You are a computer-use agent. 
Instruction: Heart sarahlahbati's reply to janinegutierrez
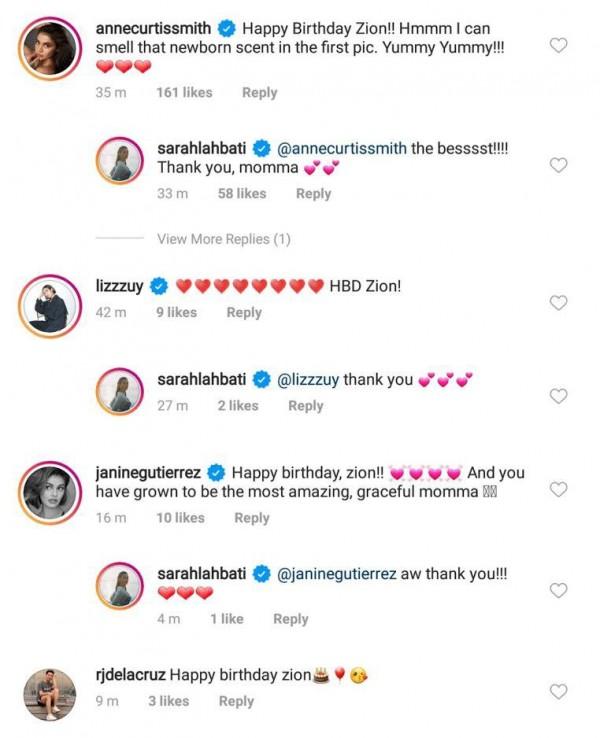tap(560, 591)
